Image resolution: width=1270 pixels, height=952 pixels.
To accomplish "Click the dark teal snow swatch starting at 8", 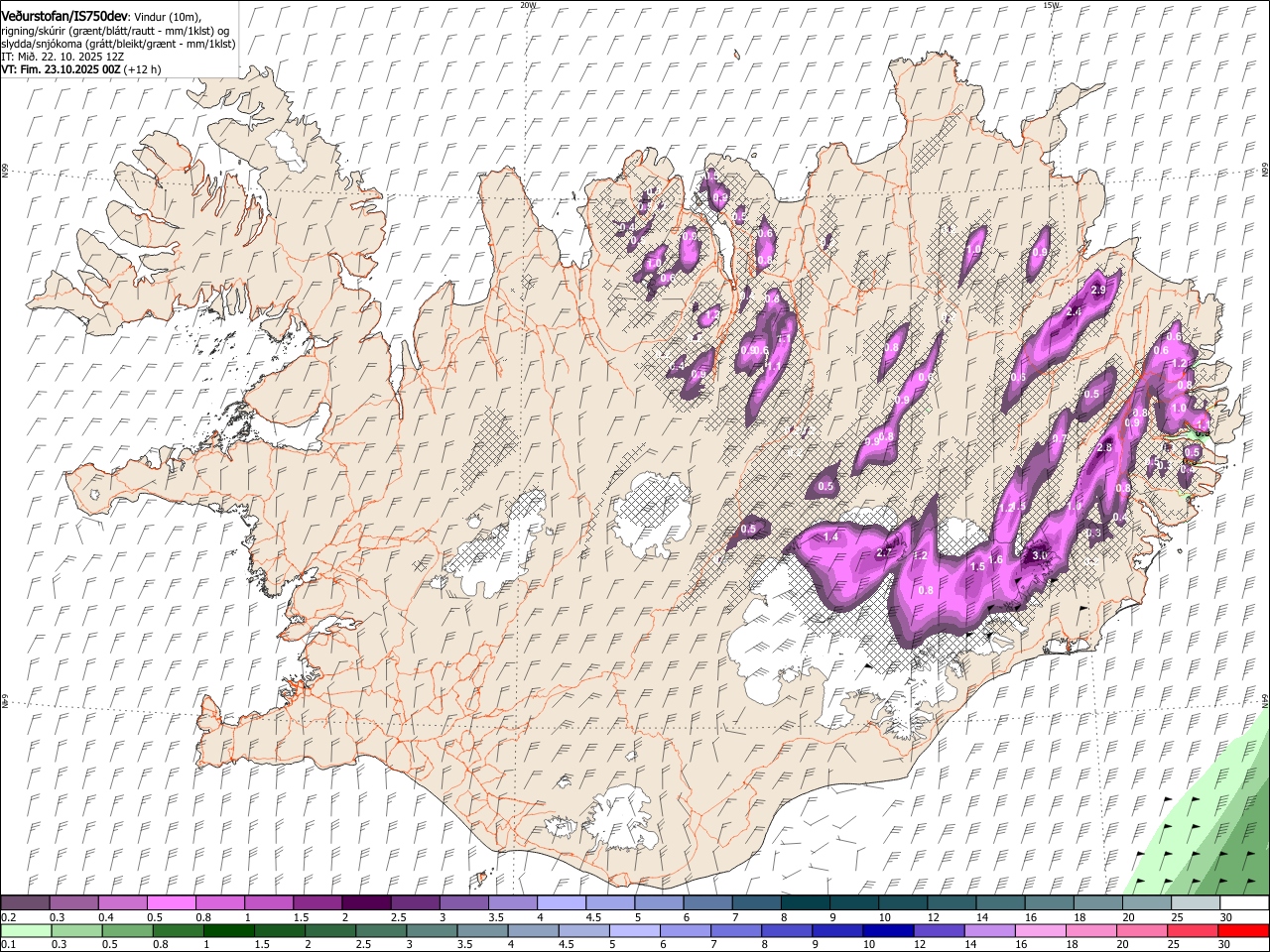I will (x=806, y=903).
